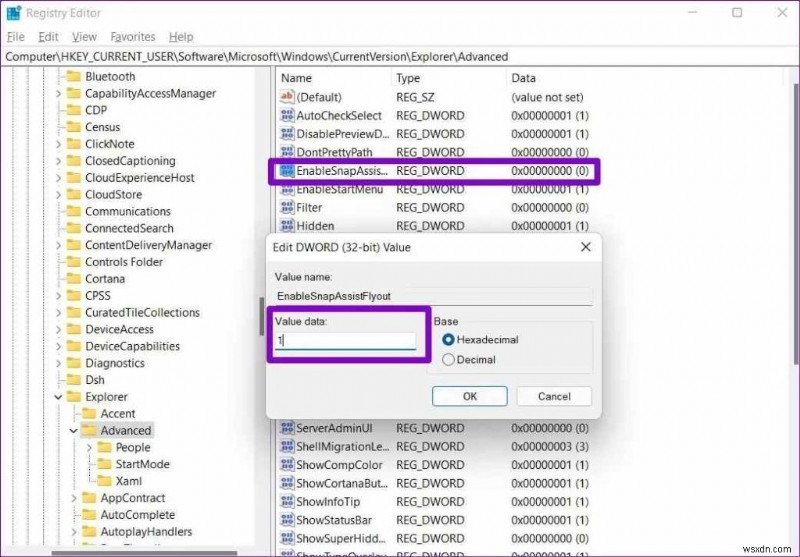The width and height of the screenshot is (800, 557).
Task: Click the ShowSuperHidd... DWORD icon
Action: pos(287,538)
